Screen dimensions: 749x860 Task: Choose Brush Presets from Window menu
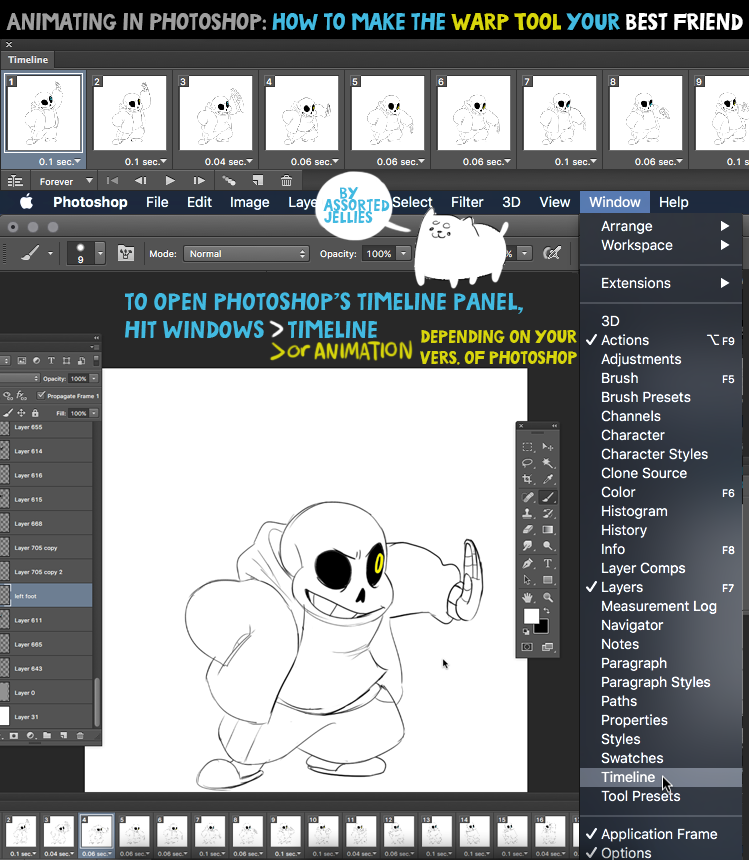tap(661, 397)
